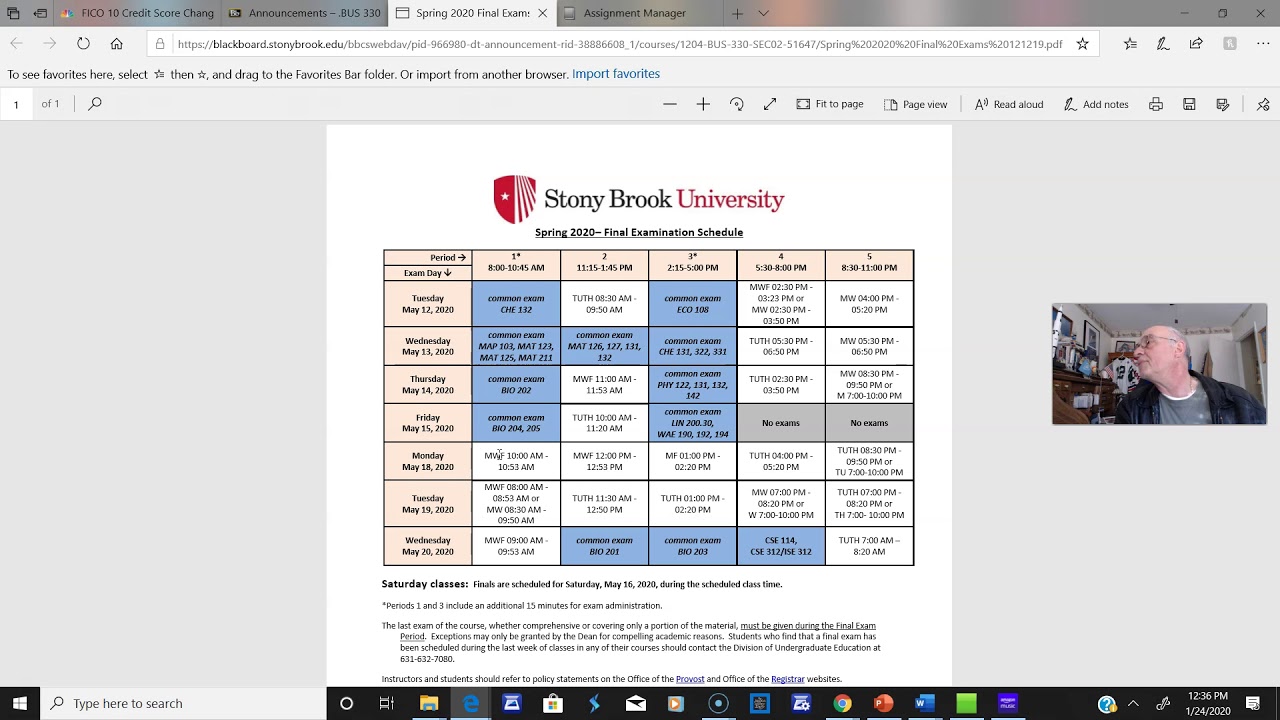Rotate the PDF page
Viewport: 1280px width, 720px height.
[737, 104]
